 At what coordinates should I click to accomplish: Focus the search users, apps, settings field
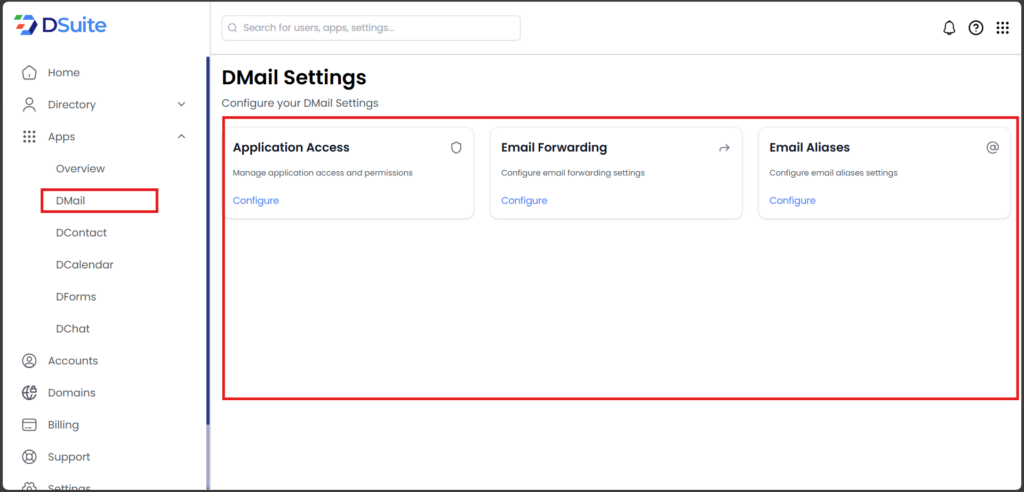coord(371,28)
